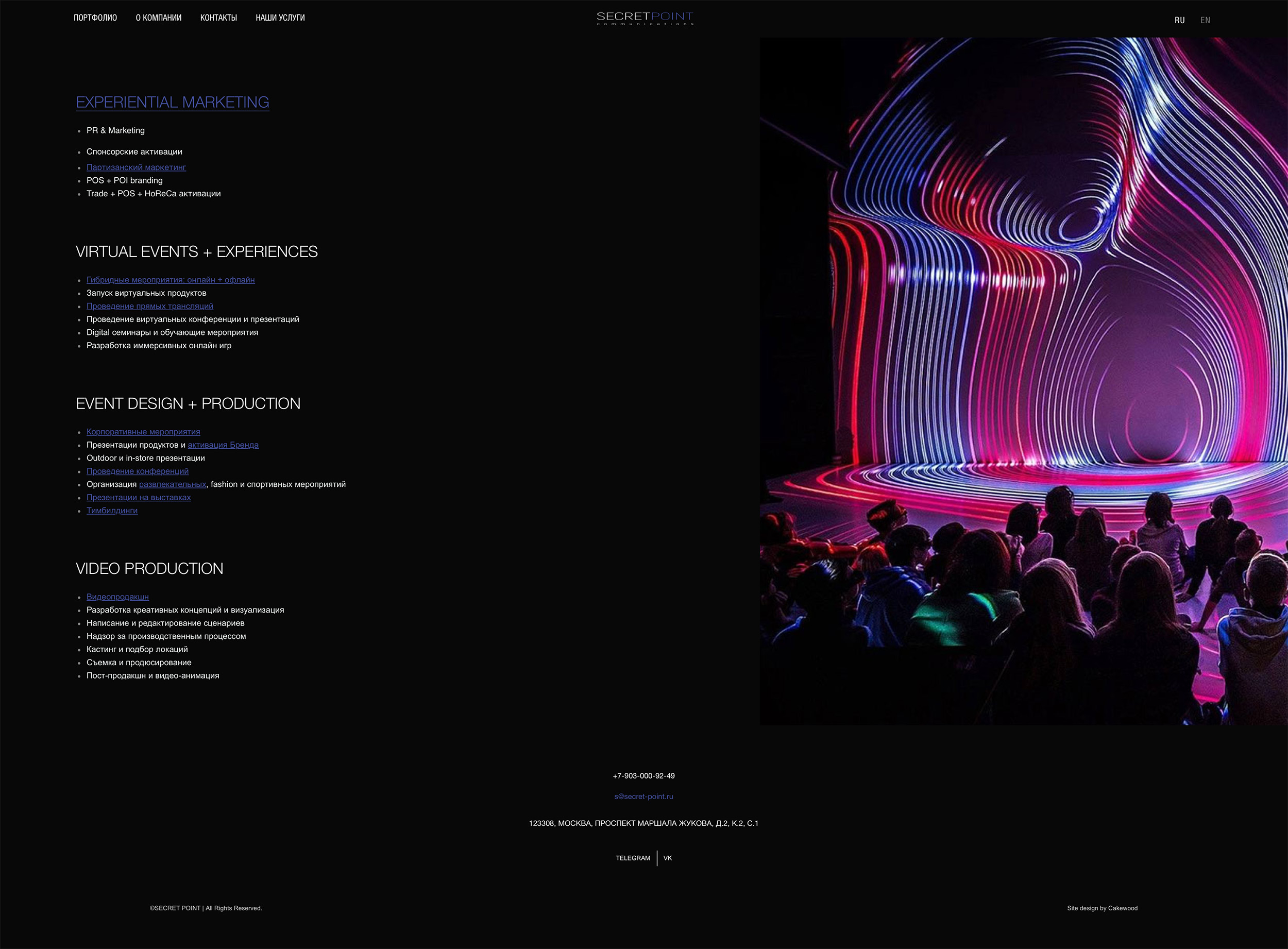Click the активация Бренда link
Viewport: 1288px width, 949px height.
click(x=223, y=445)
